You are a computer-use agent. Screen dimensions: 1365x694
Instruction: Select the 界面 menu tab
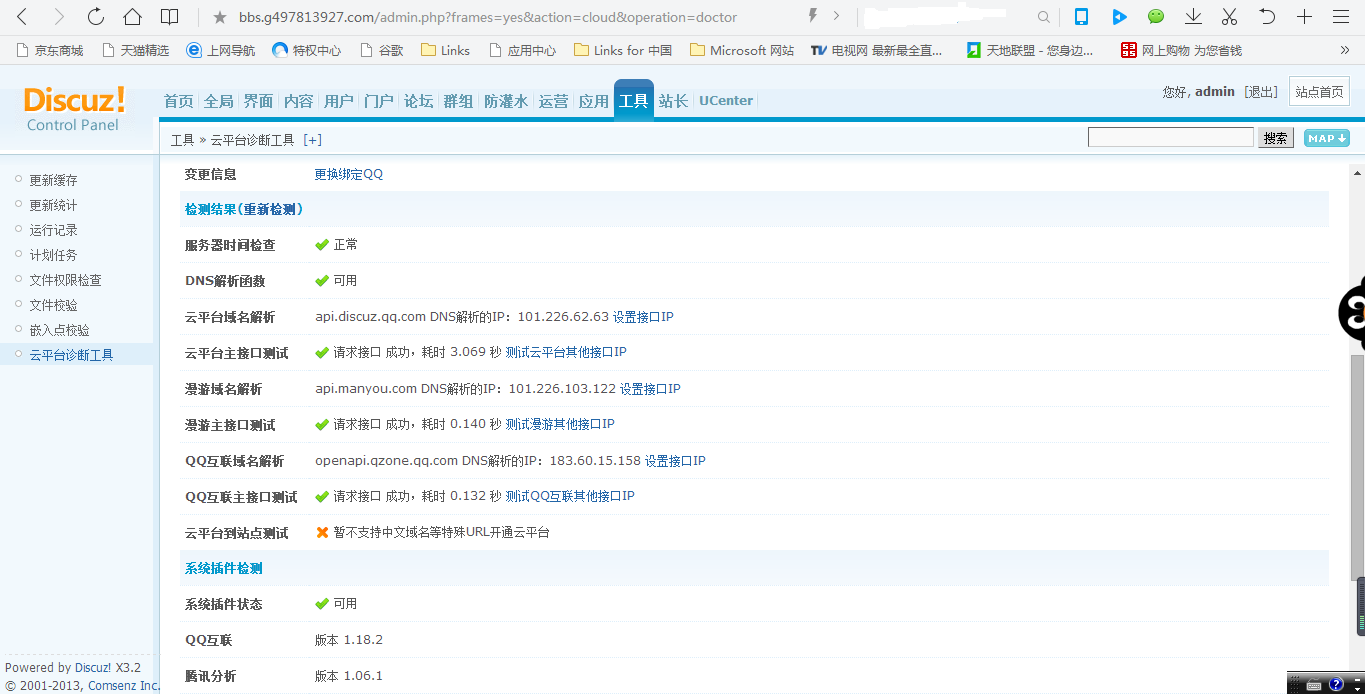259,101
